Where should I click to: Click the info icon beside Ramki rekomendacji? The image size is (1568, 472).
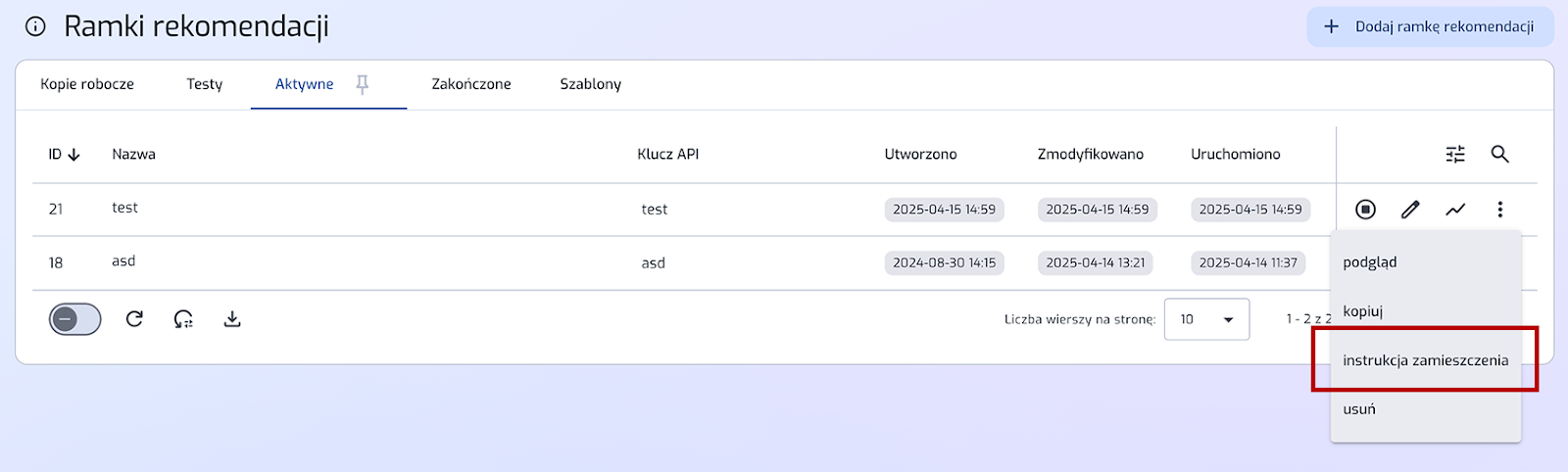point(35,27)
